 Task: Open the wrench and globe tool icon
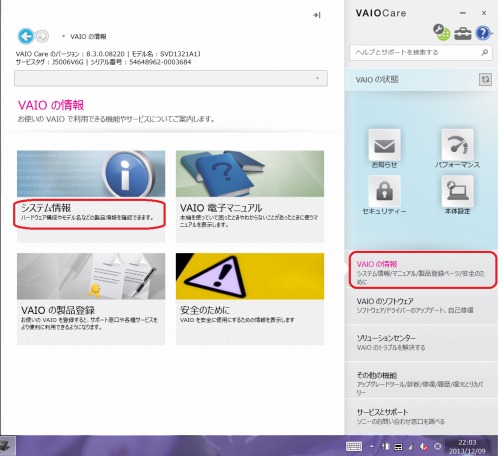tap(441, 32)
